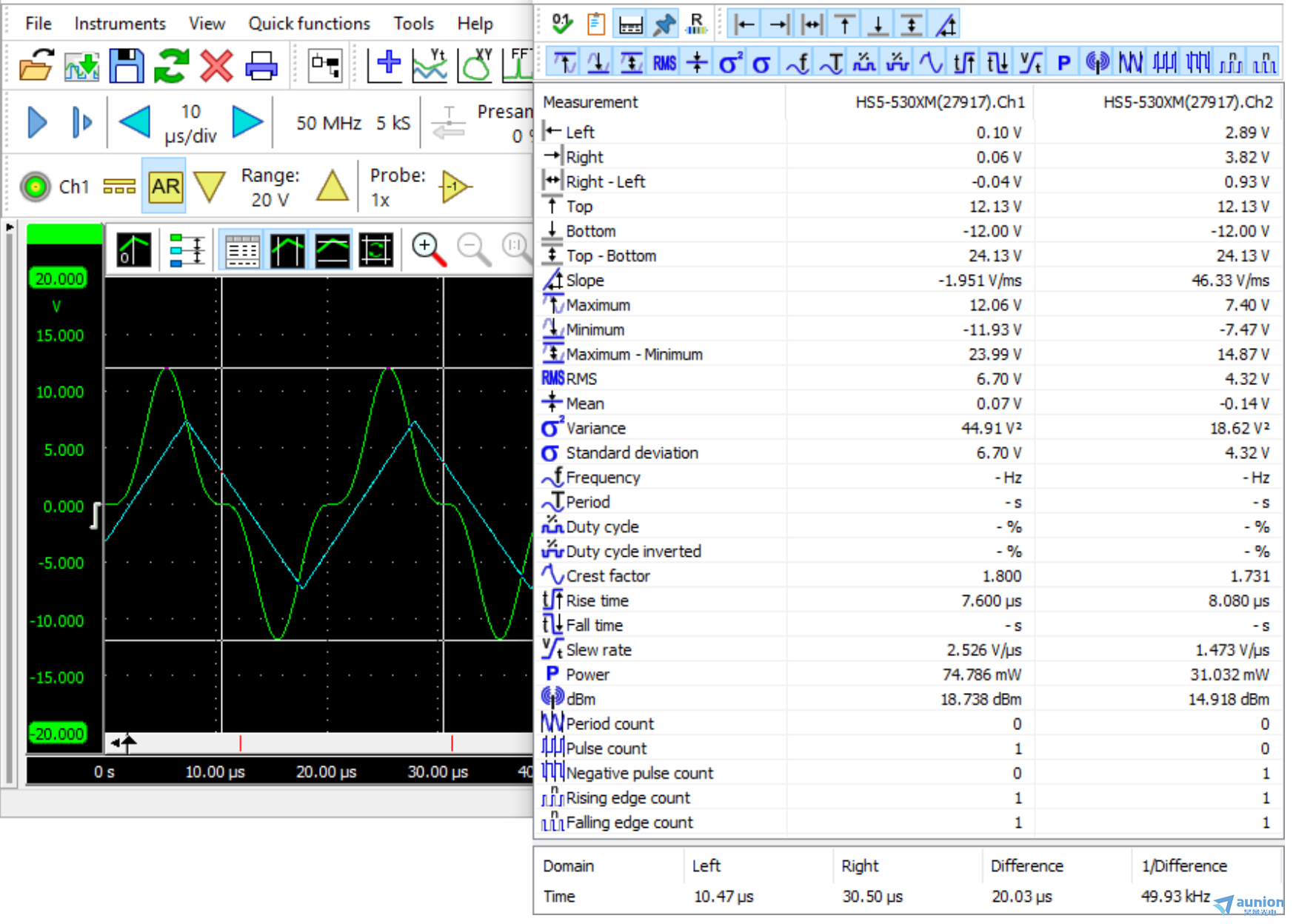Toggle the pin icon in measurement toolbar

(664, 24)
